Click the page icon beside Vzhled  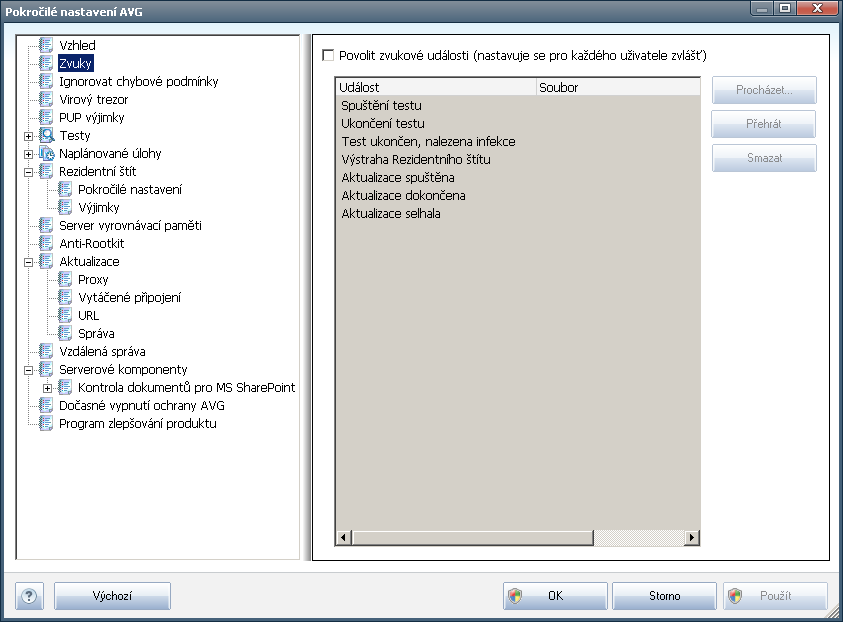(47, 45)
